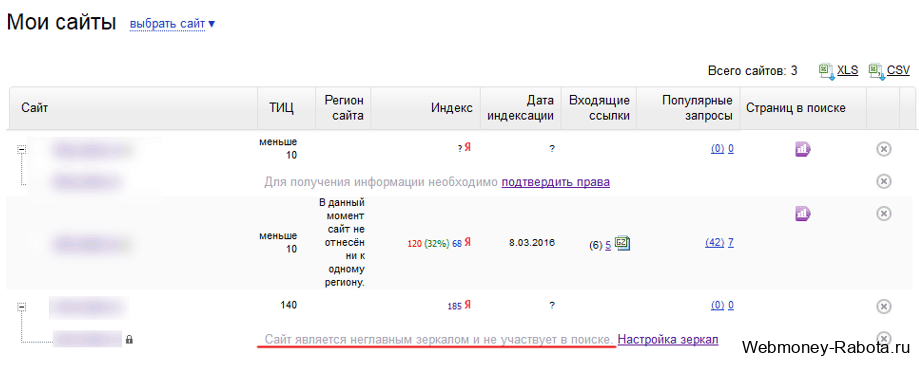
Task: Click the ТИЦ value '140'
Action: (x=288, y=305)
